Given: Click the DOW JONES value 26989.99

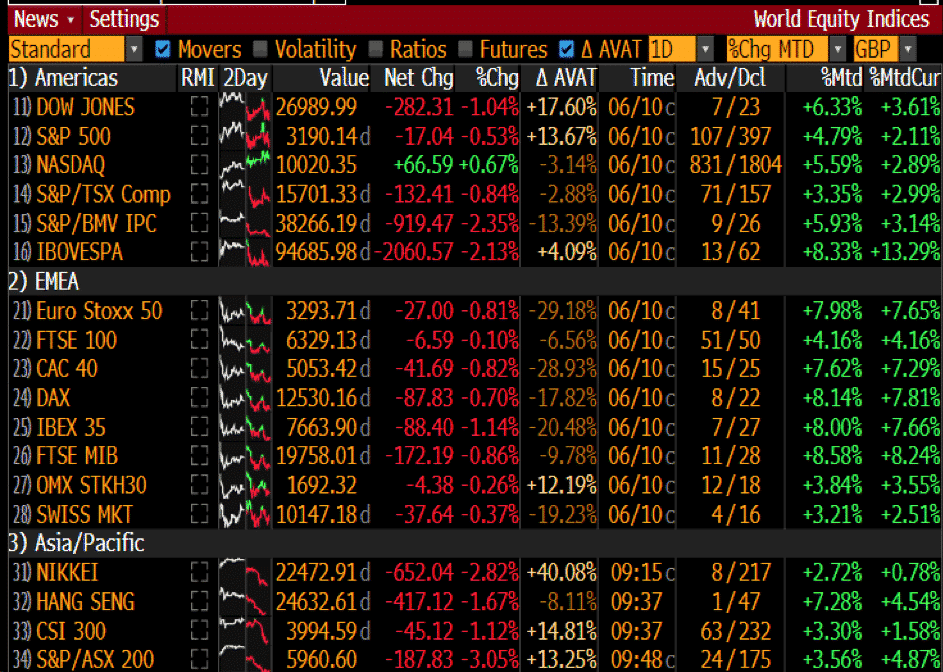Looking at the screenshot, I should pos(316,107).
